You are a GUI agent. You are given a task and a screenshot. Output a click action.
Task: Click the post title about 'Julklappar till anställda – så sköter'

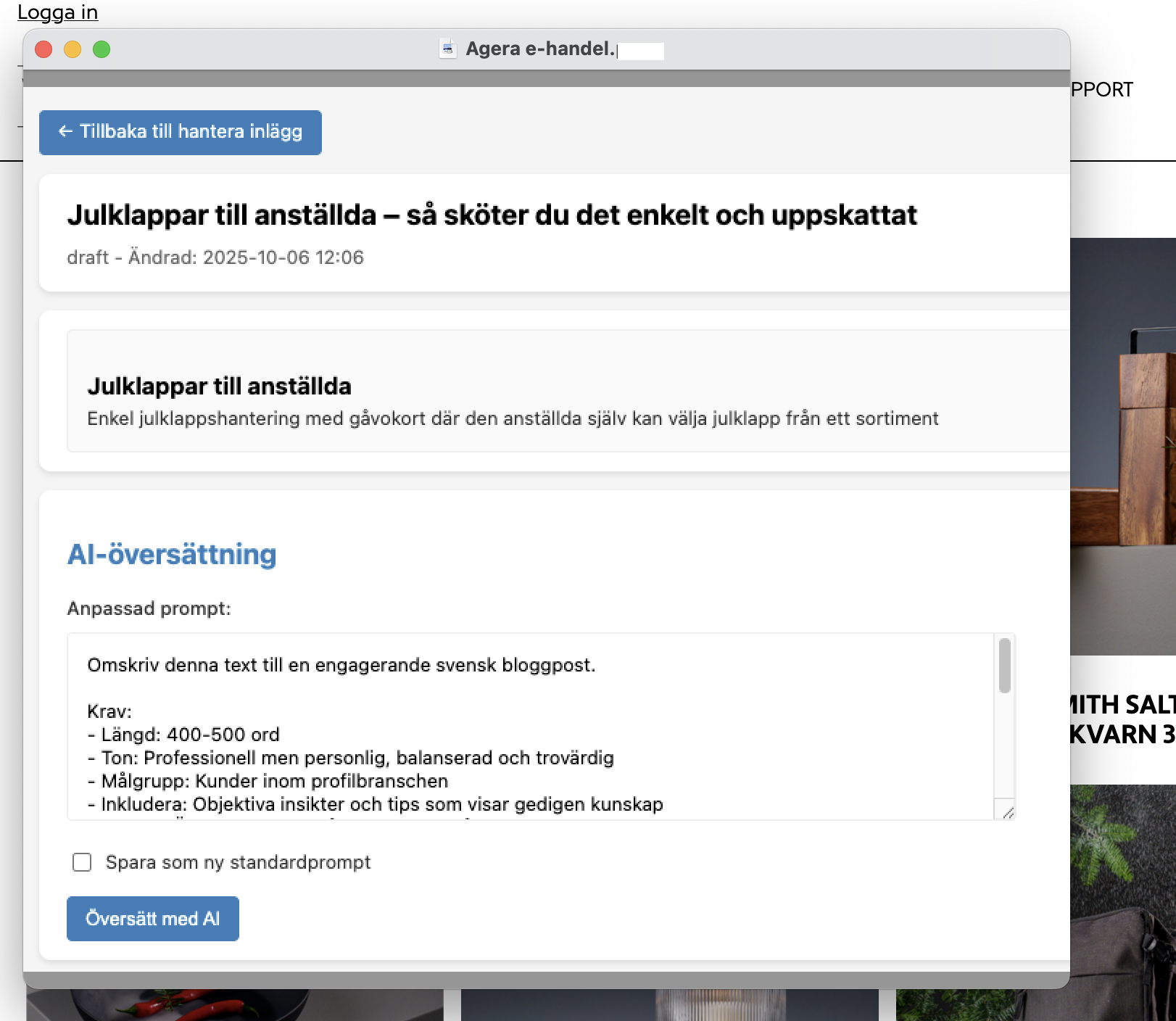492,215
